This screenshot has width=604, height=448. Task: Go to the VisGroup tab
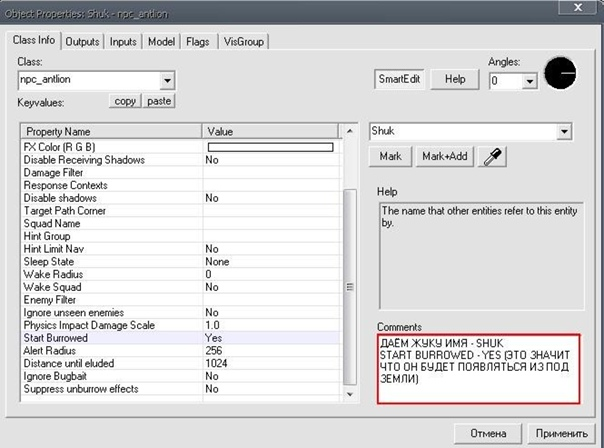(244, 42)
